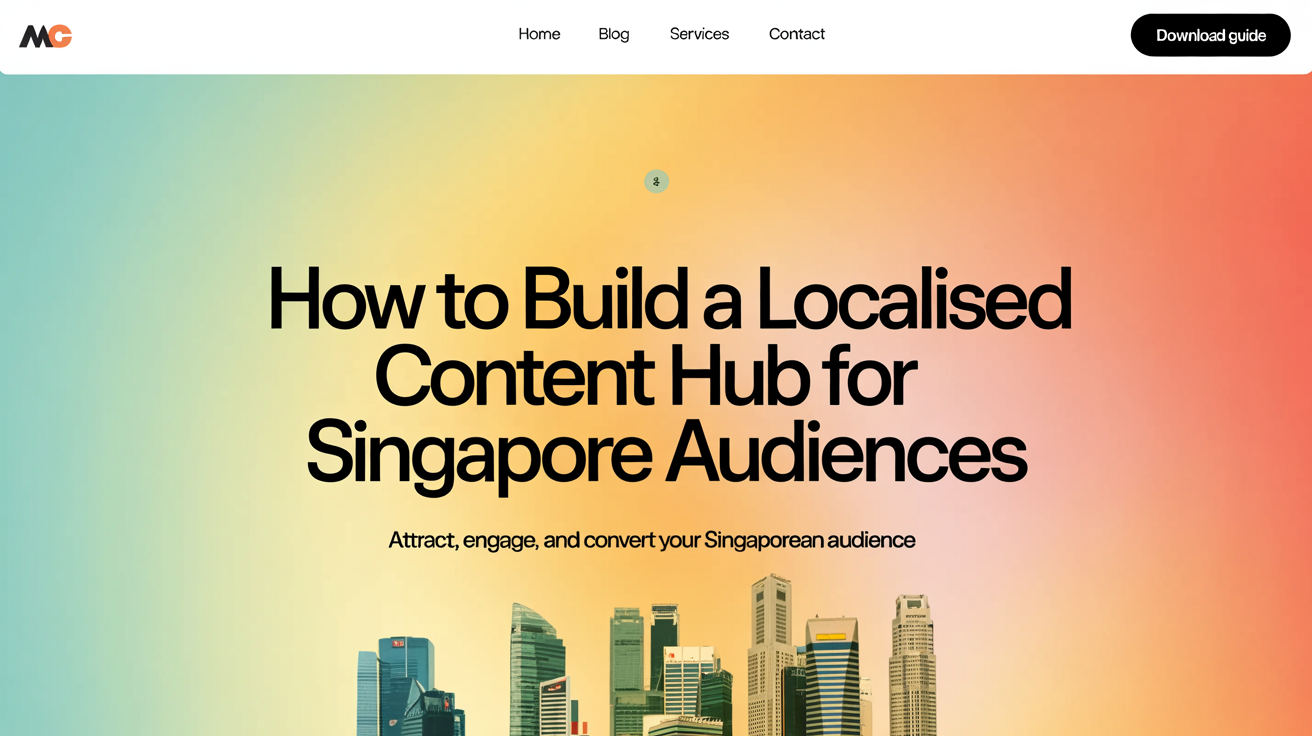This screenshot has width=1312, height=736.
Task: Click the rightmost beige skyscraper
Action: coord(913,660)
